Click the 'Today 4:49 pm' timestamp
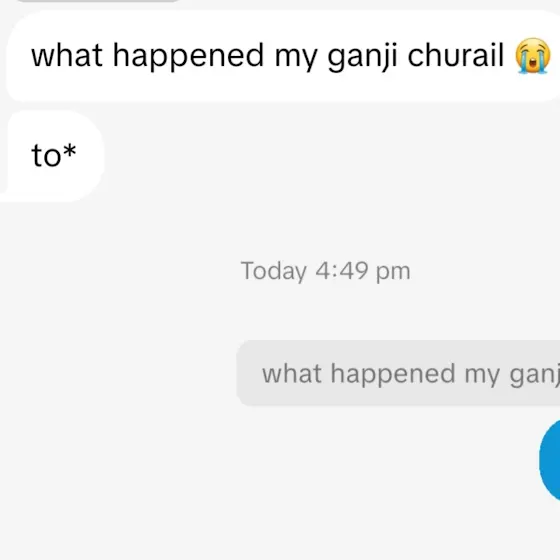The width and height of the screenshot is (560, 560). click(325, 271)
